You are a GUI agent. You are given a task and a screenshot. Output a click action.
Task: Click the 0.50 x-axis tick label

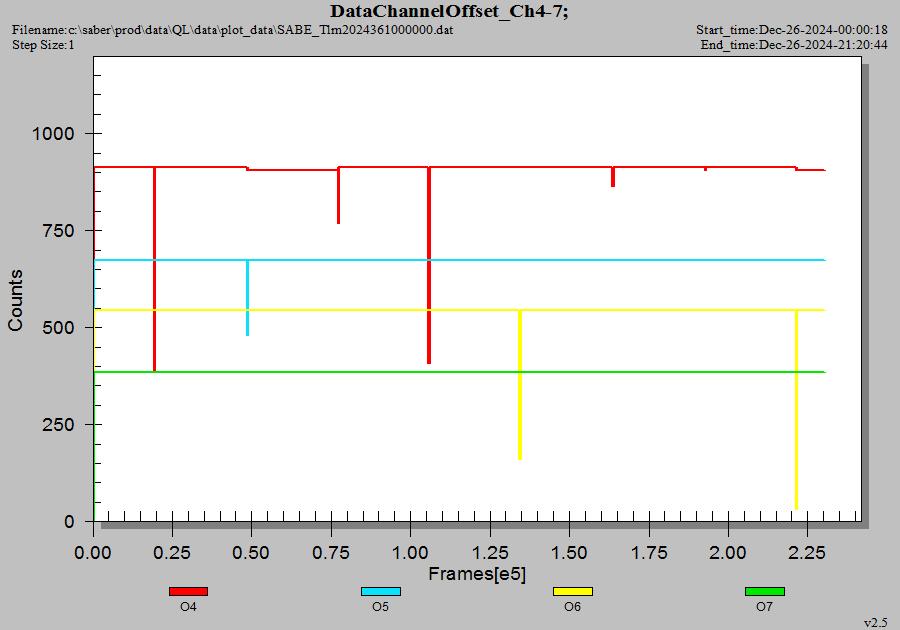[251, 553]
